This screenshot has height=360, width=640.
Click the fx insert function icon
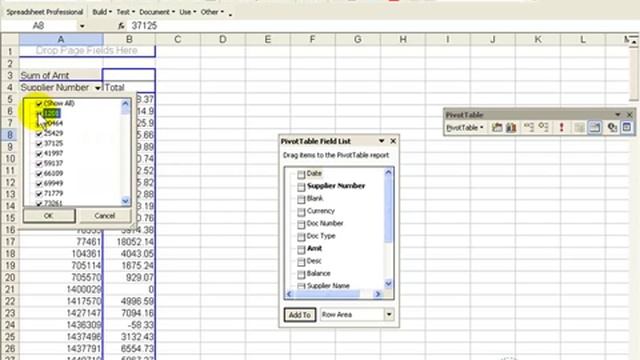pyautogui.click(x=121, y=26)
